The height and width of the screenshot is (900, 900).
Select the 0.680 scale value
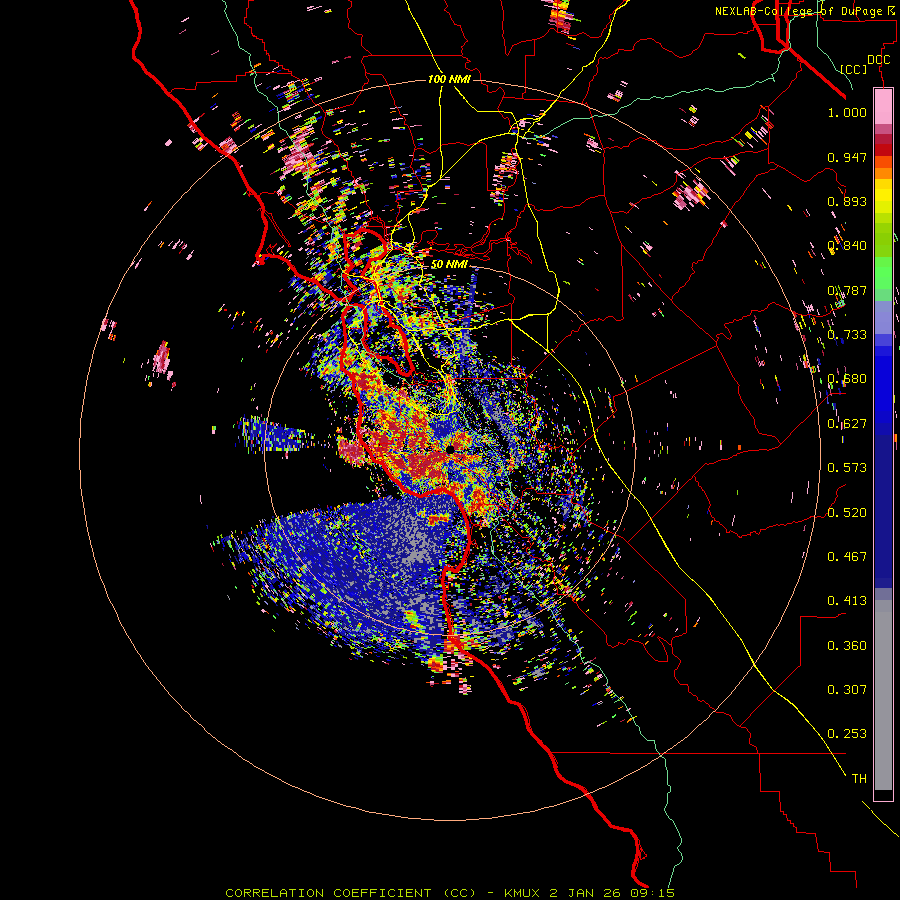(x=847, y=379)
